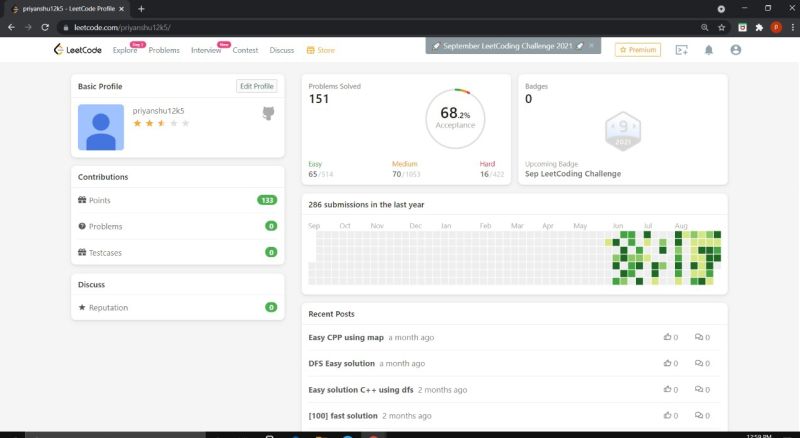Click the Hard solved count 16
Image resolution: width=800 pixels, height=438 pixels.
point(484,174)
